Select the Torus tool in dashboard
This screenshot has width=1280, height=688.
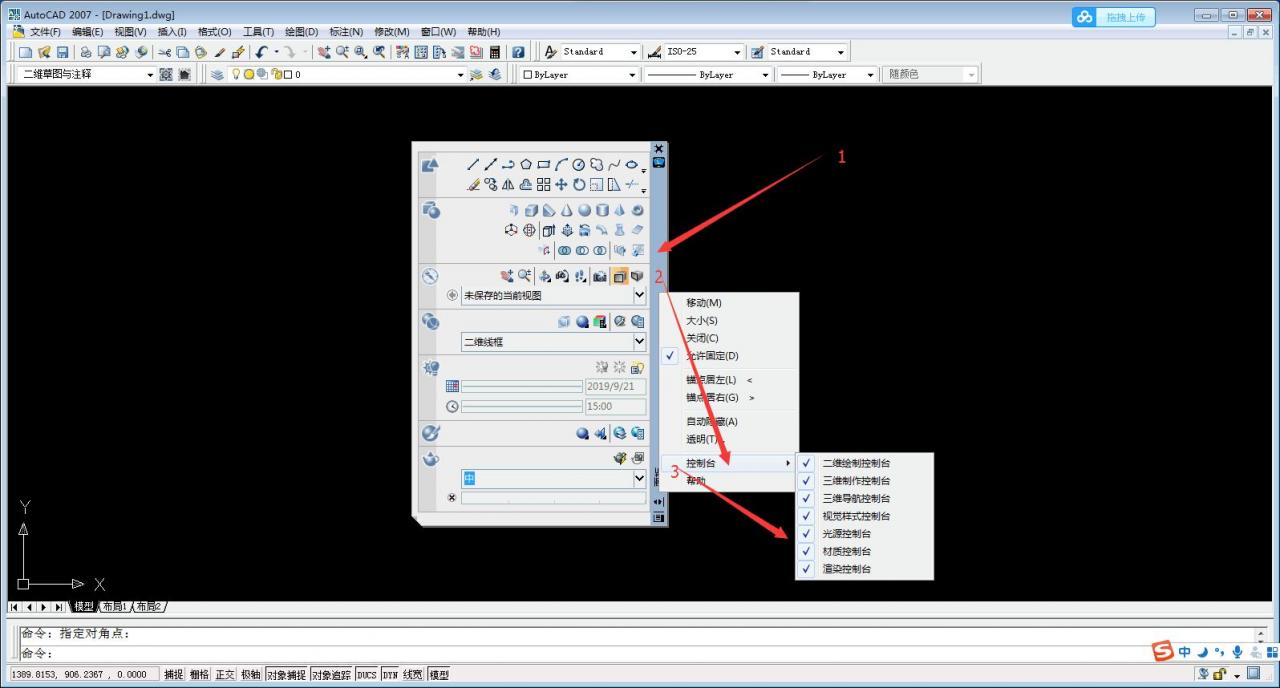[x=637, y=210]
